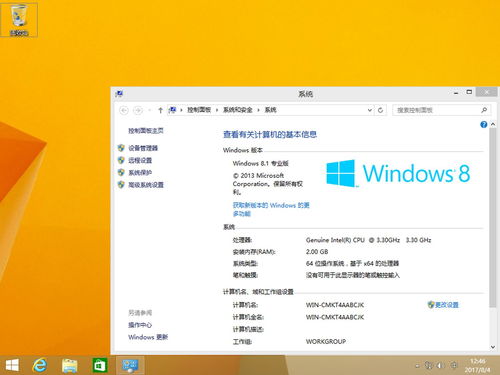The width and height of the screenshot is (500, 375).
Task: Click the refresh button beside address bar
Action: coord(380,110)
